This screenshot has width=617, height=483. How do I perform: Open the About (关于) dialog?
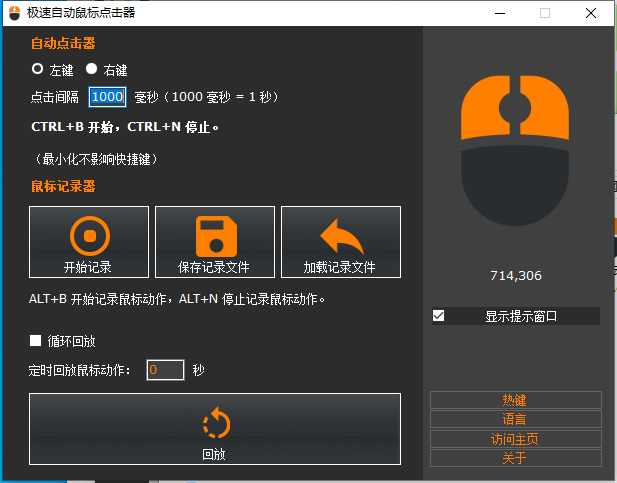pyautogui.click(x=515, y=457)
